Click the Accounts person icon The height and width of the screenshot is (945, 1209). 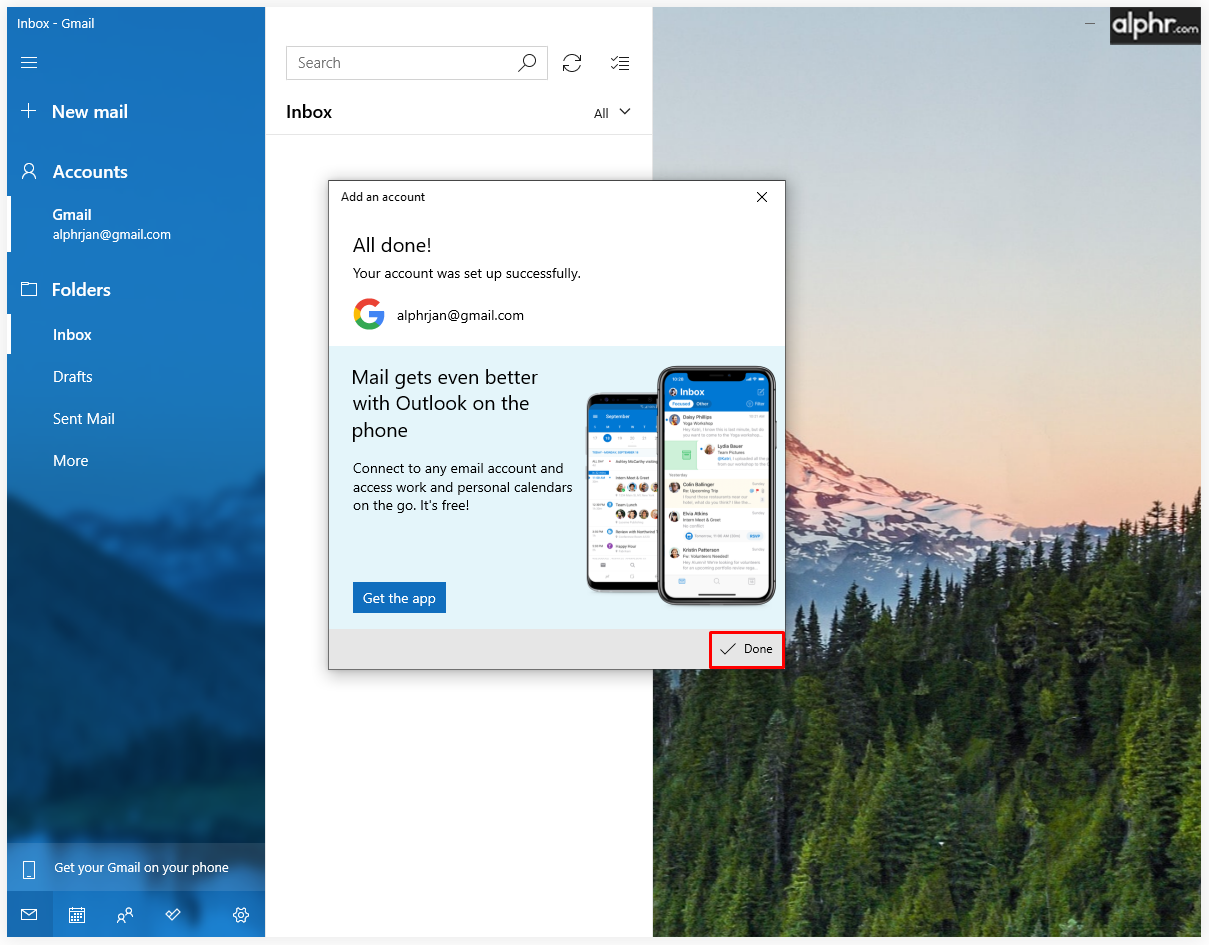tap(29, 172)
